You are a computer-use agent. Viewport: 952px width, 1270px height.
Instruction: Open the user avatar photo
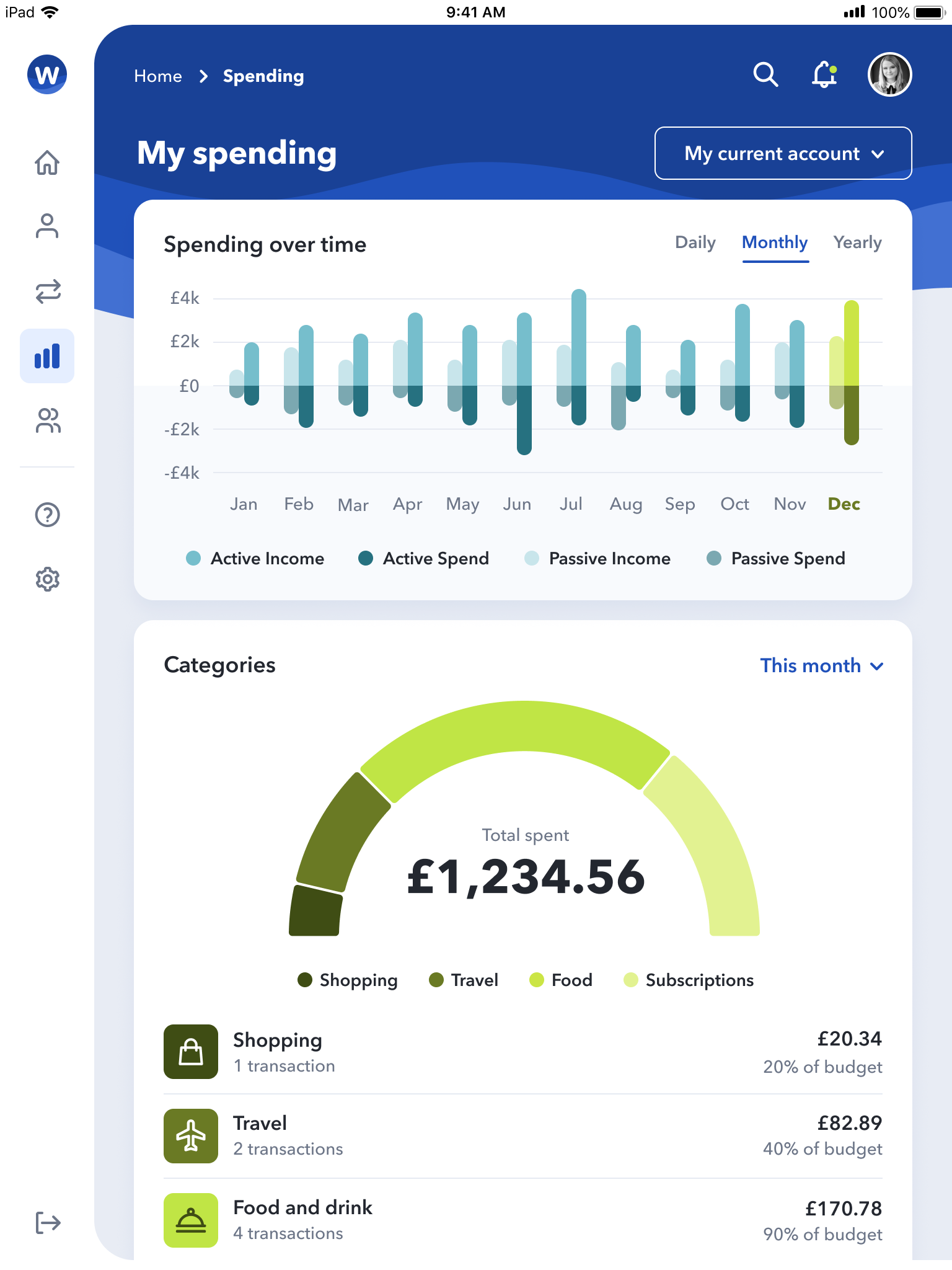pos(889,74)
